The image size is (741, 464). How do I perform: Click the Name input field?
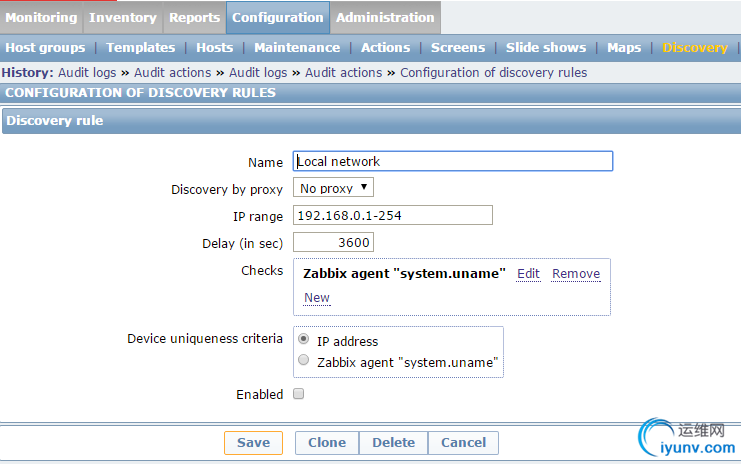pyautogui.click(x=452, y=161)
